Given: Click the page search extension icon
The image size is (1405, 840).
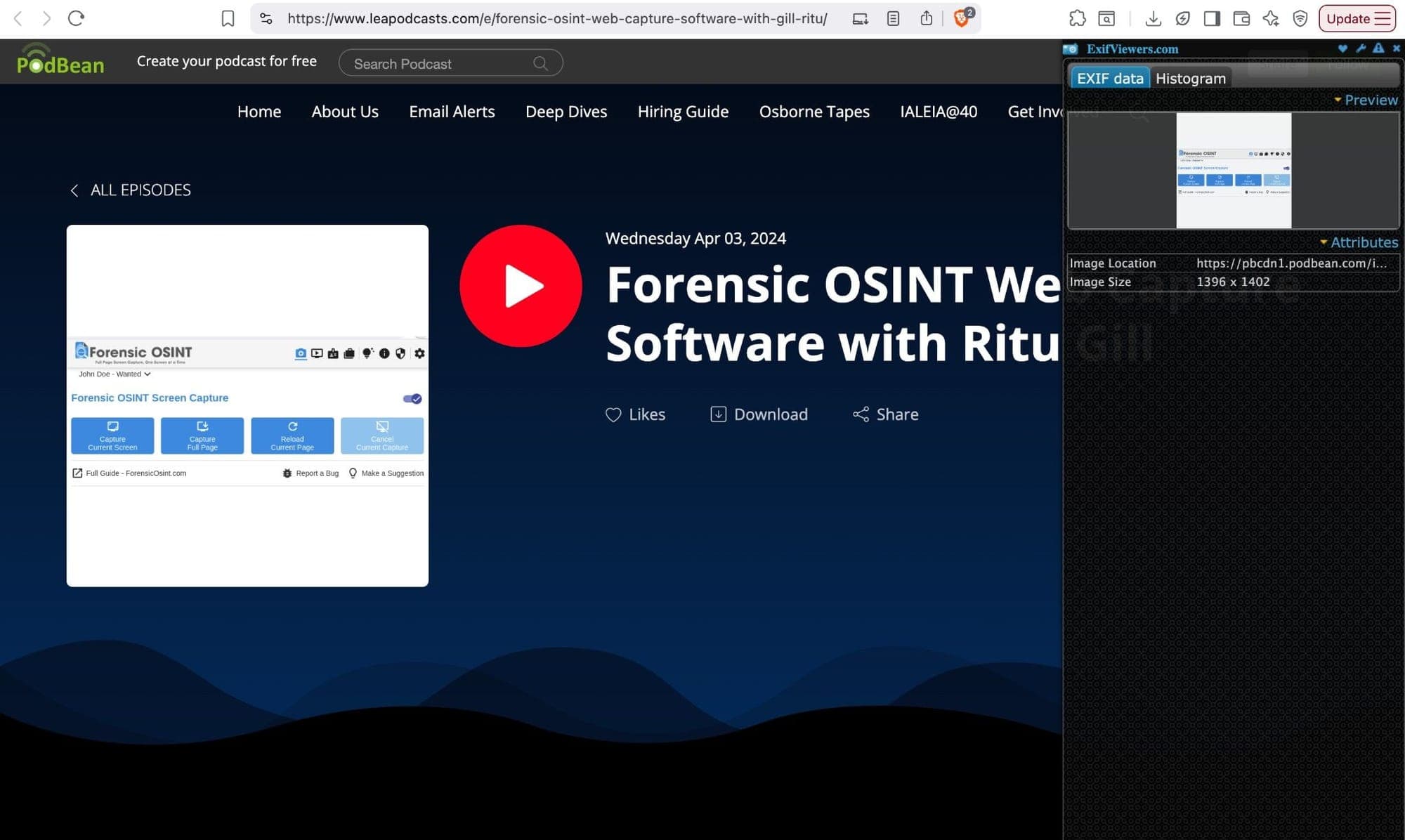Looking at the screenshot, I should (x=1106, y=19).
